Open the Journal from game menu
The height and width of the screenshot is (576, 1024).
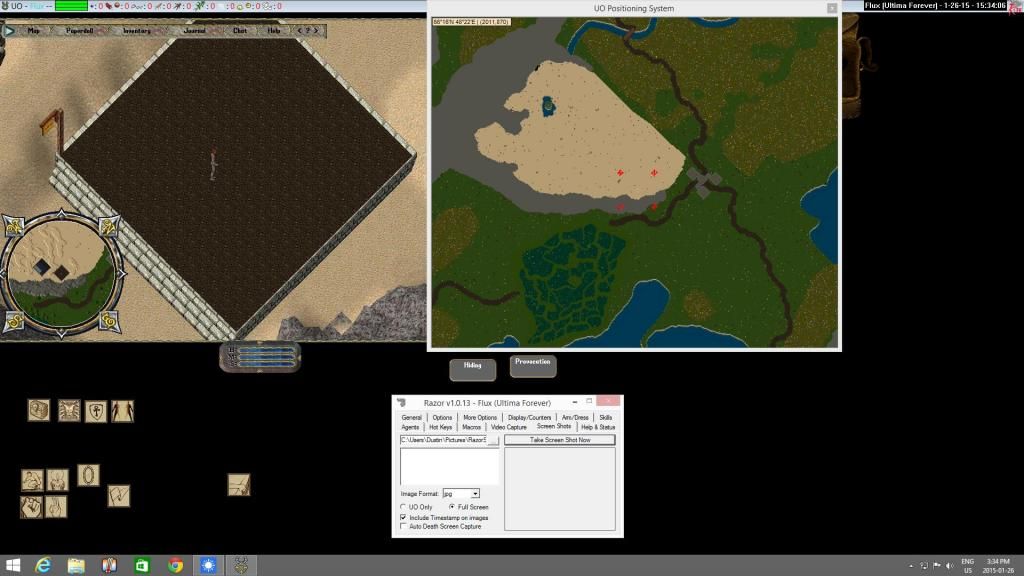click(x=194, y=31)
